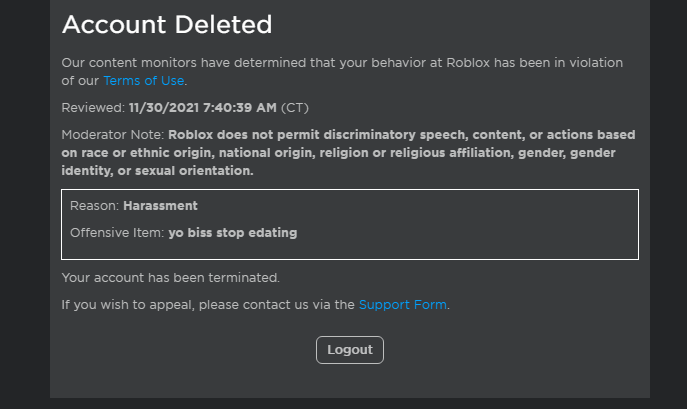Open the Terms of Use link
687x409 pixels.
click(144, 81)
